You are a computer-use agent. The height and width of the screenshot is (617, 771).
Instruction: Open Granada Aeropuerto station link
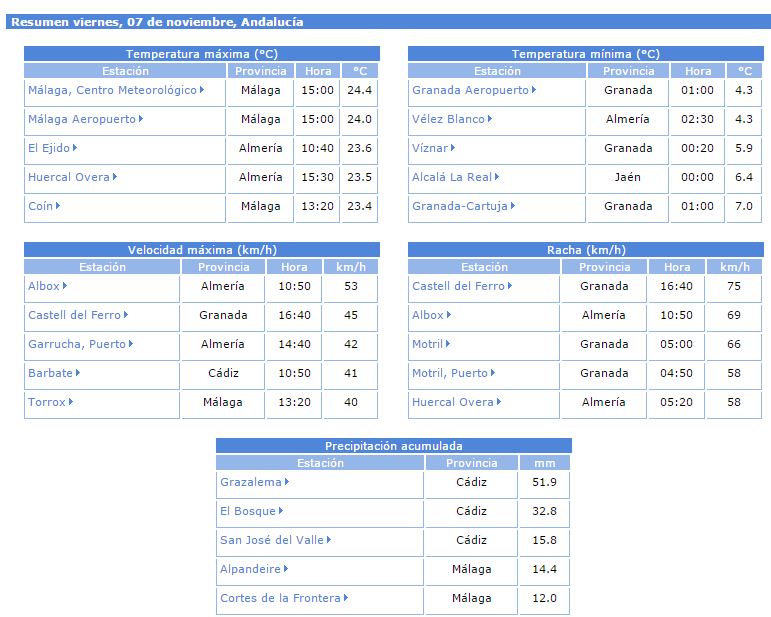tap(474, 90)
